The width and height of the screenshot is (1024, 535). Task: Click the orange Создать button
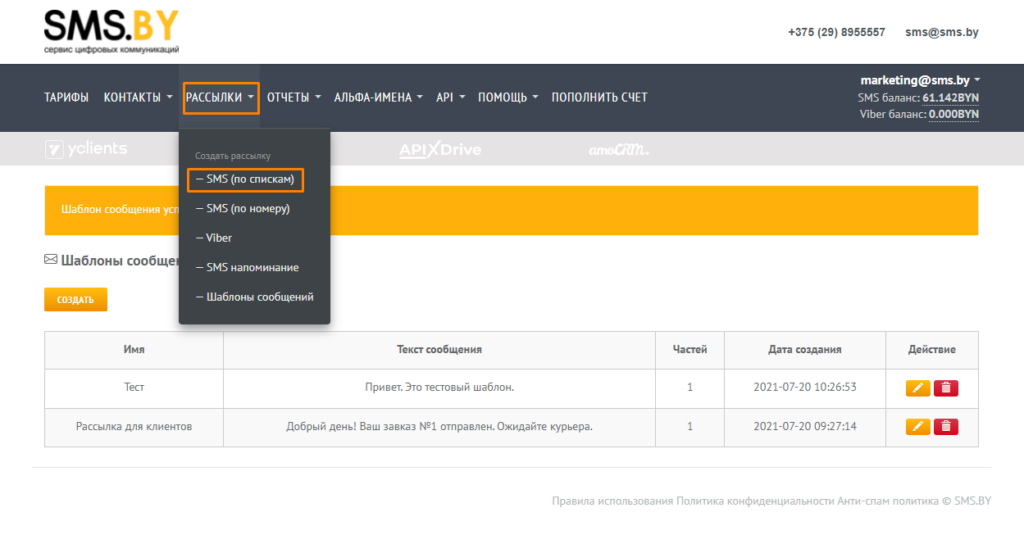pos(76,299)
